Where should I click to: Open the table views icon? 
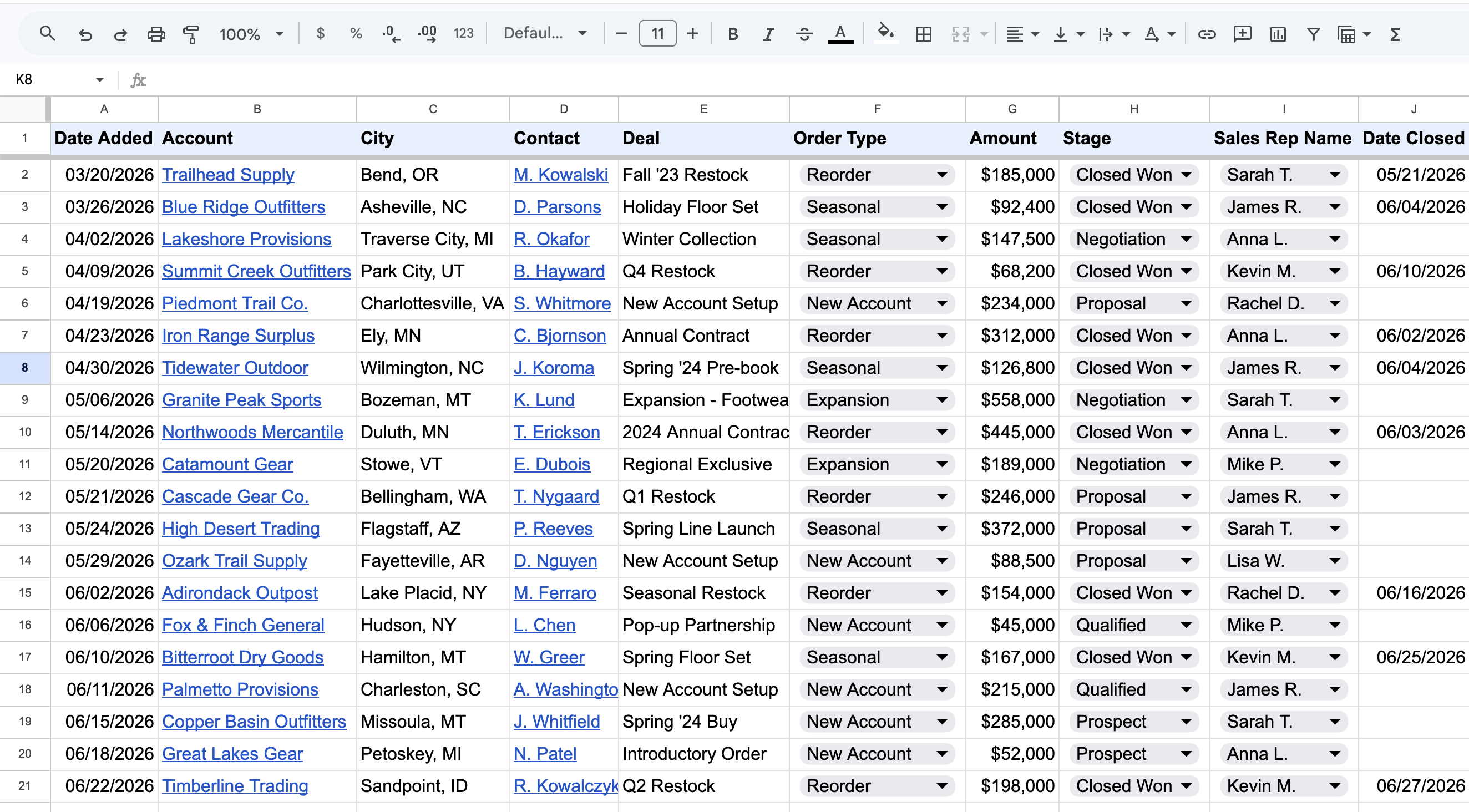point(1346,34)
